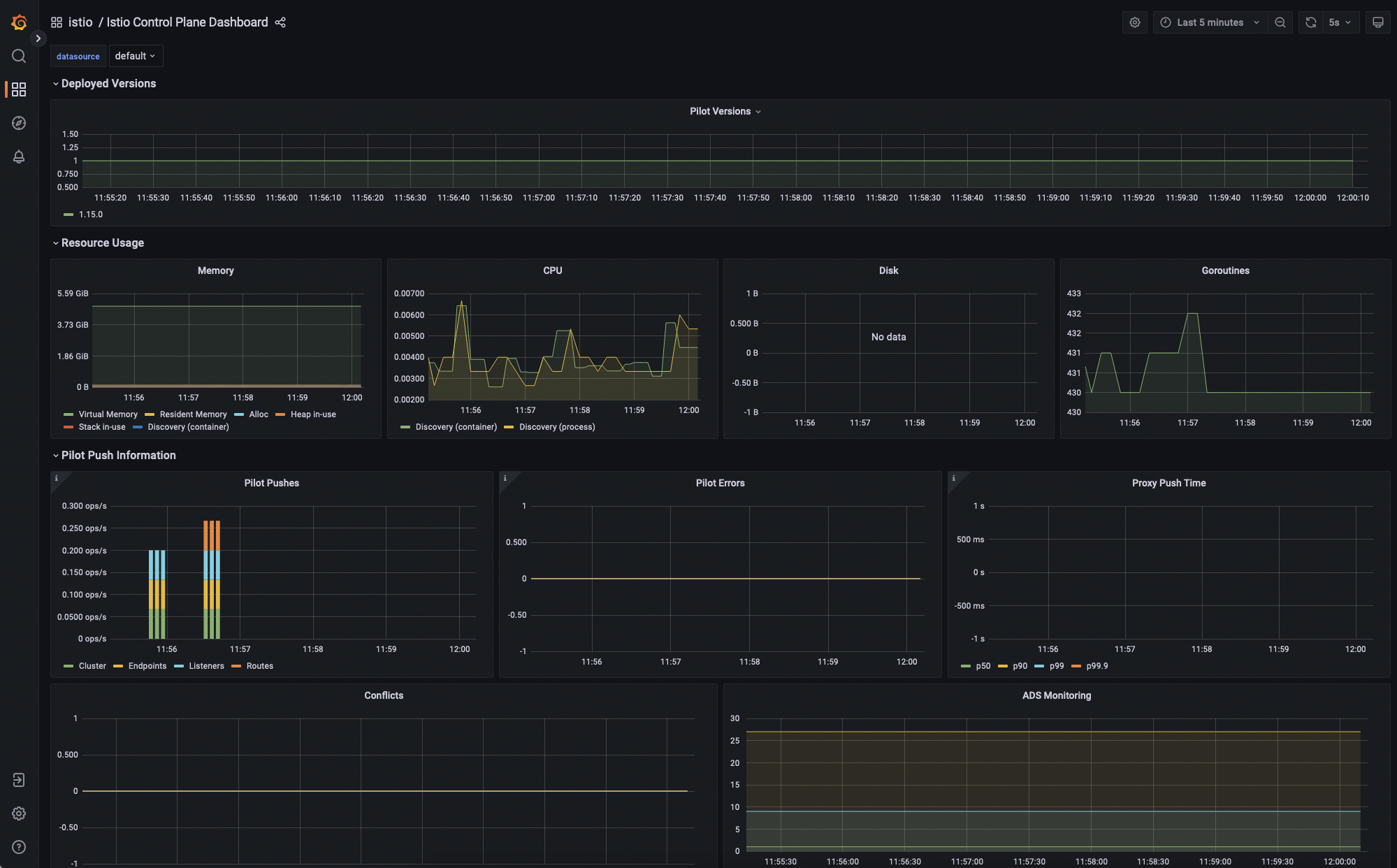
Task: Click No data message in Disk panel
Action: (888, 337)
